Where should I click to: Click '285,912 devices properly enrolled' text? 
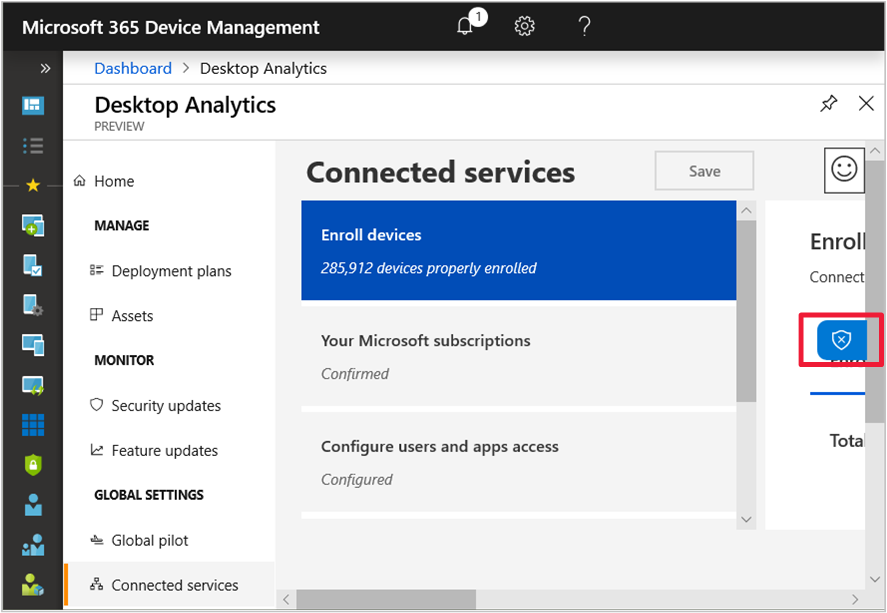pyautogui.click(x=429, y=268)
